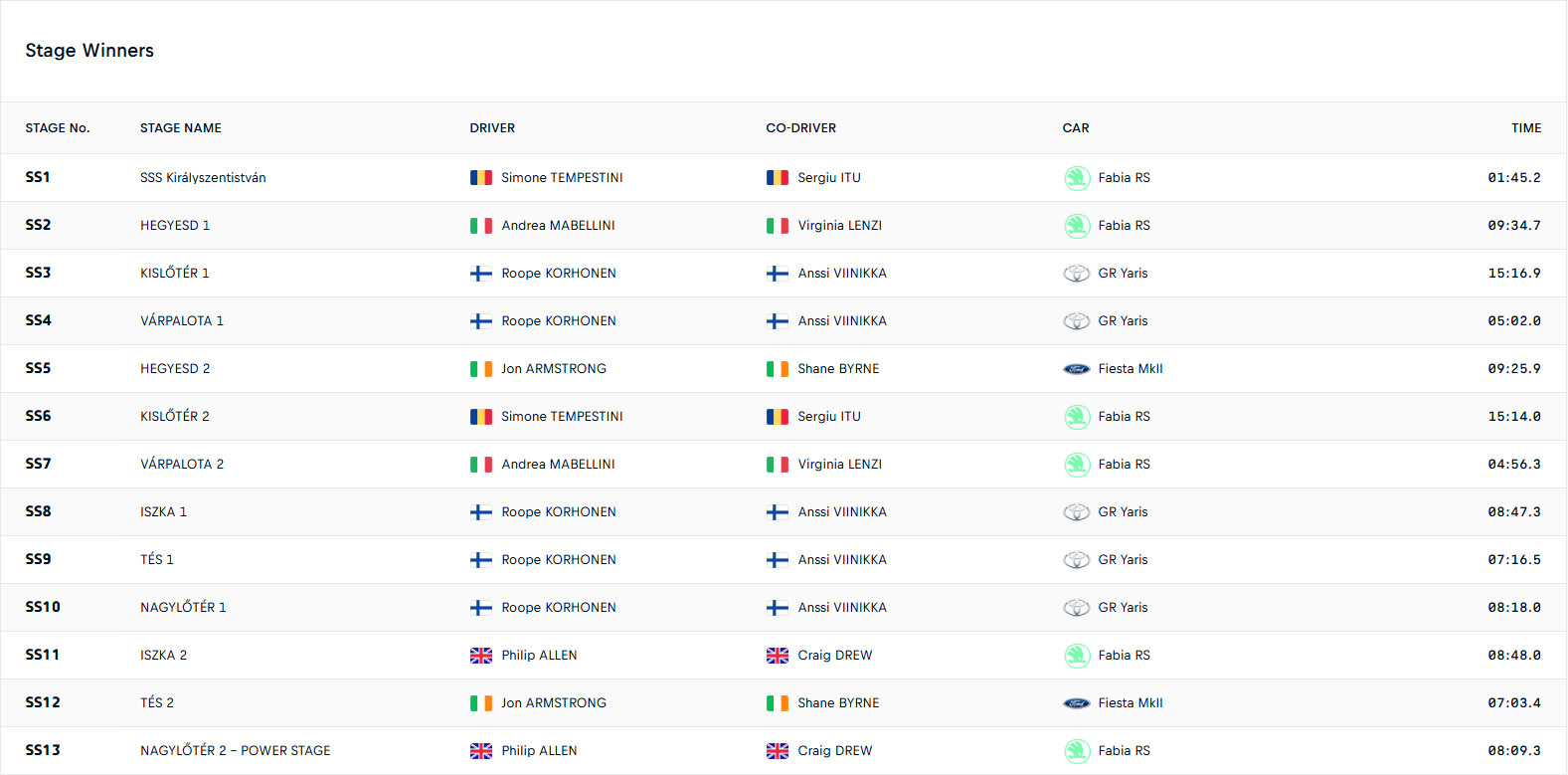
Task: Click the Skoda logo in the SS2 row
Action: tap(1077, 226)
